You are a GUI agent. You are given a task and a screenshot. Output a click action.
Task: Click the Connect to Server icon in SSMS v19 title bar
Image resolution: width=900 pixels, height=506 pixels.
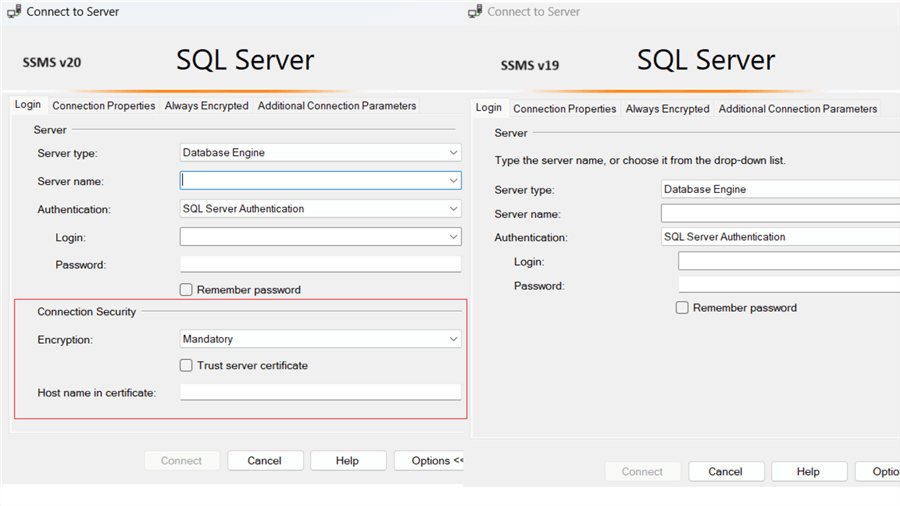474,12
